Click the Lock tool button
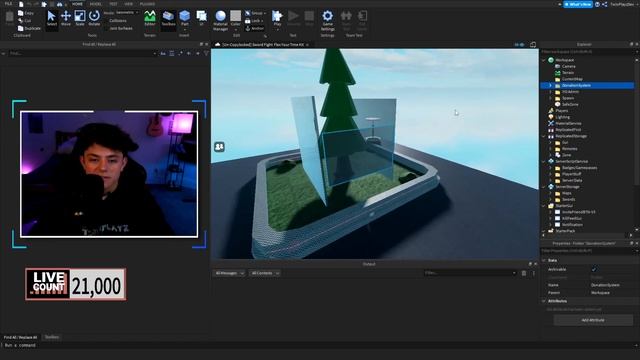The height and width of the screenshot is (360, 640). [x=254, y=20]
